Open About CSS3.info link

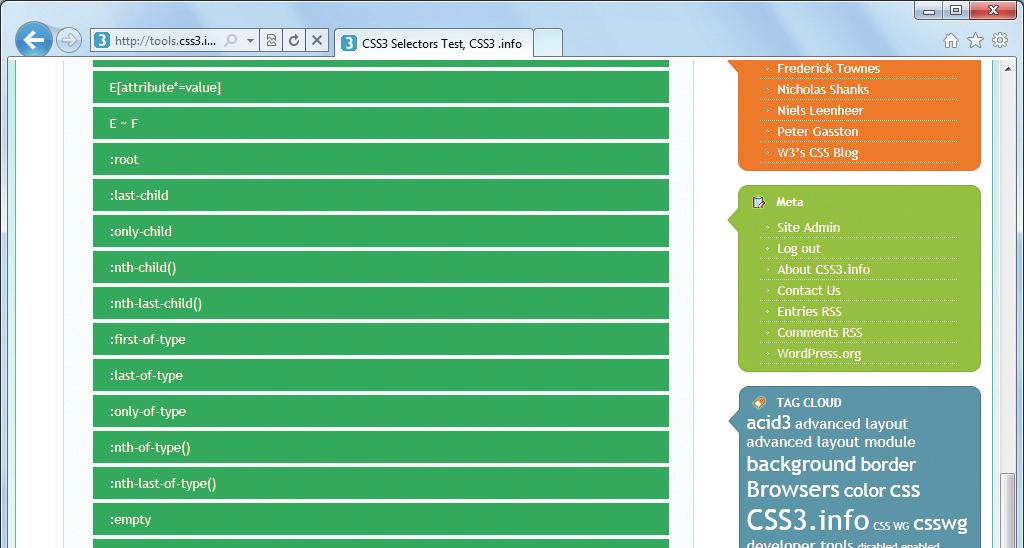tap(824, 269)
